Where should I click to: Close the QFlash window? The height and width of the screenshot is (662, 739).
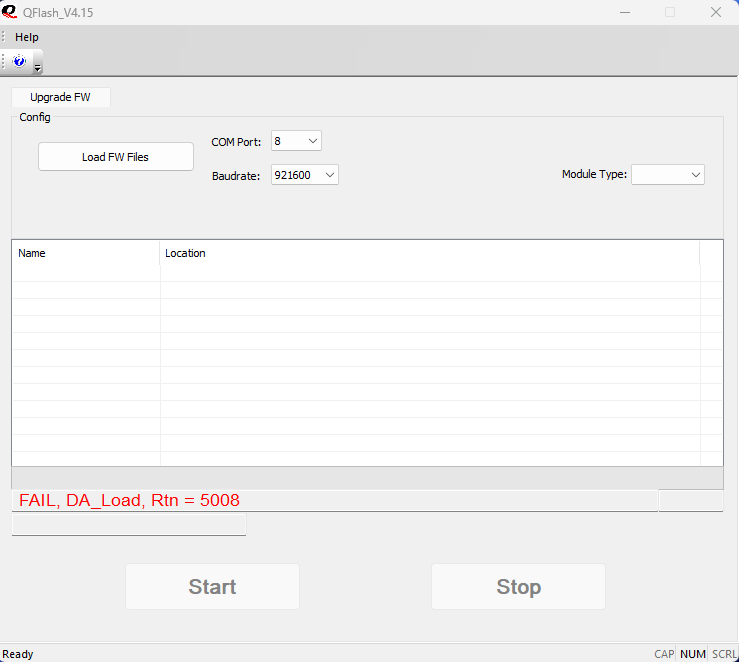click(x=715, y=12)
